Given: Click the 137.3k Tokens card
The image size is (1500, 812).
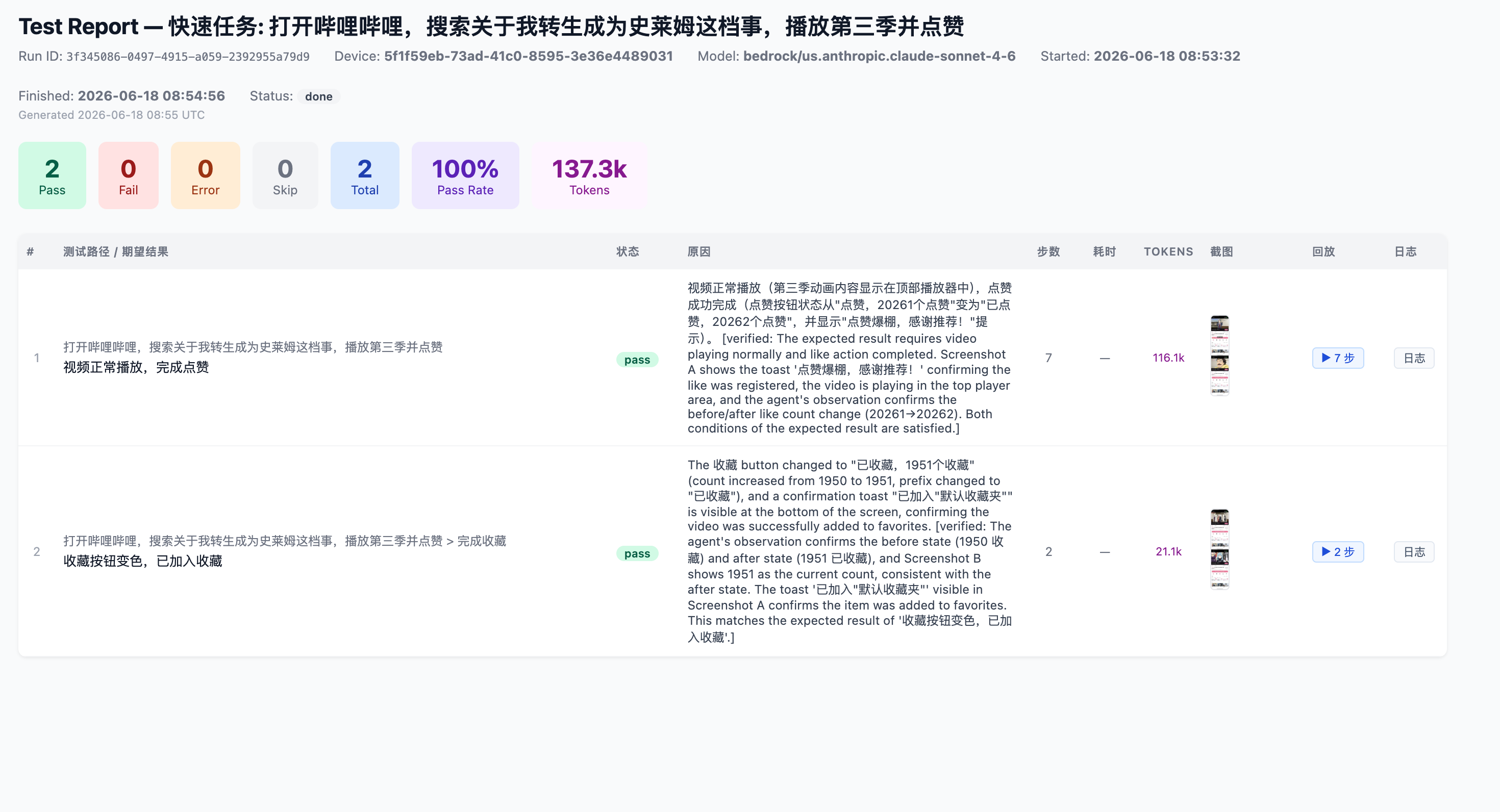Looking at the screenshot, I should tap(589, 175).
